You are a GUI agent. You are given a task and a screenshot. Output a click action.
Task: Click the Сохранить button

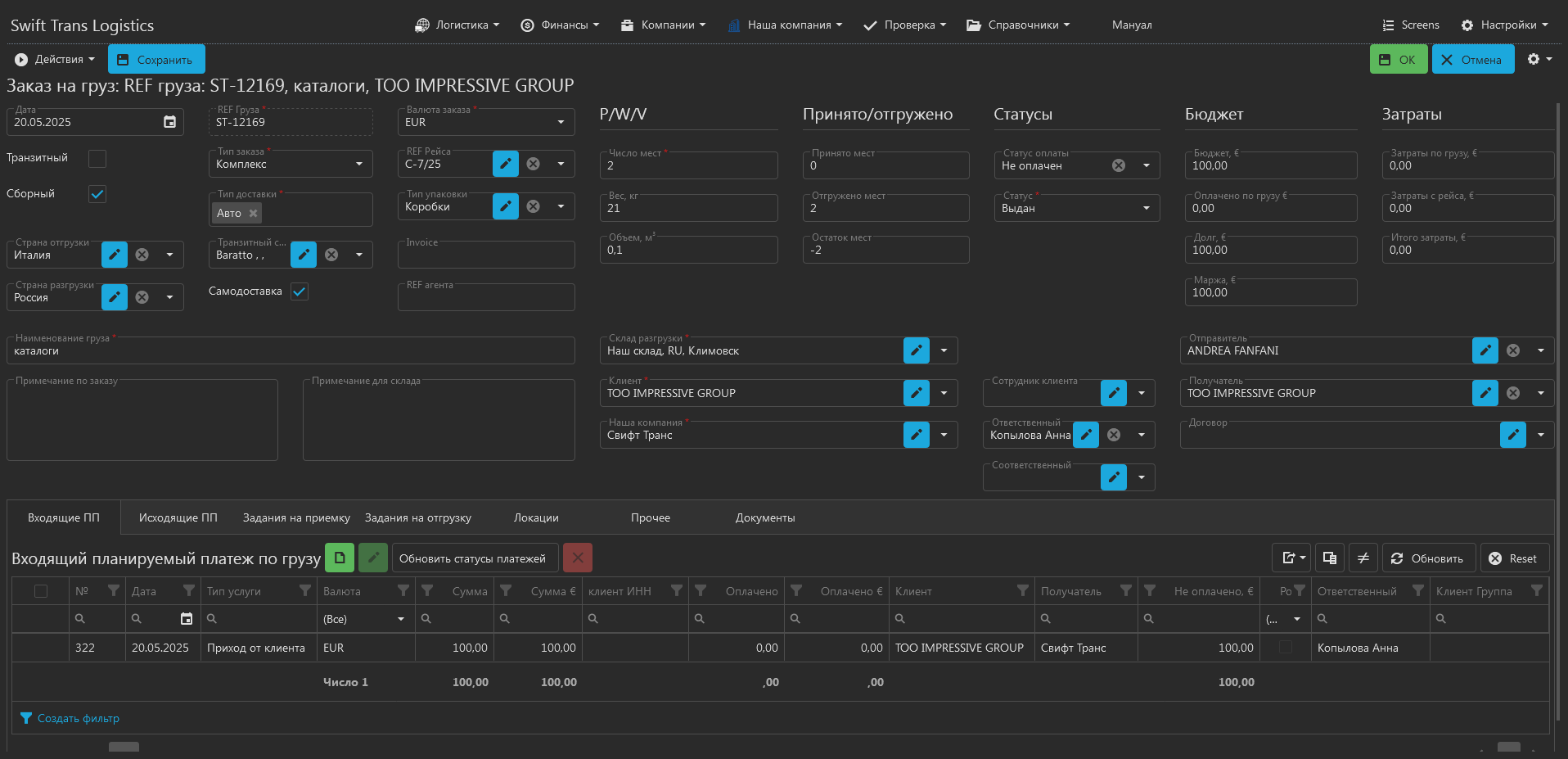point(156,59)
